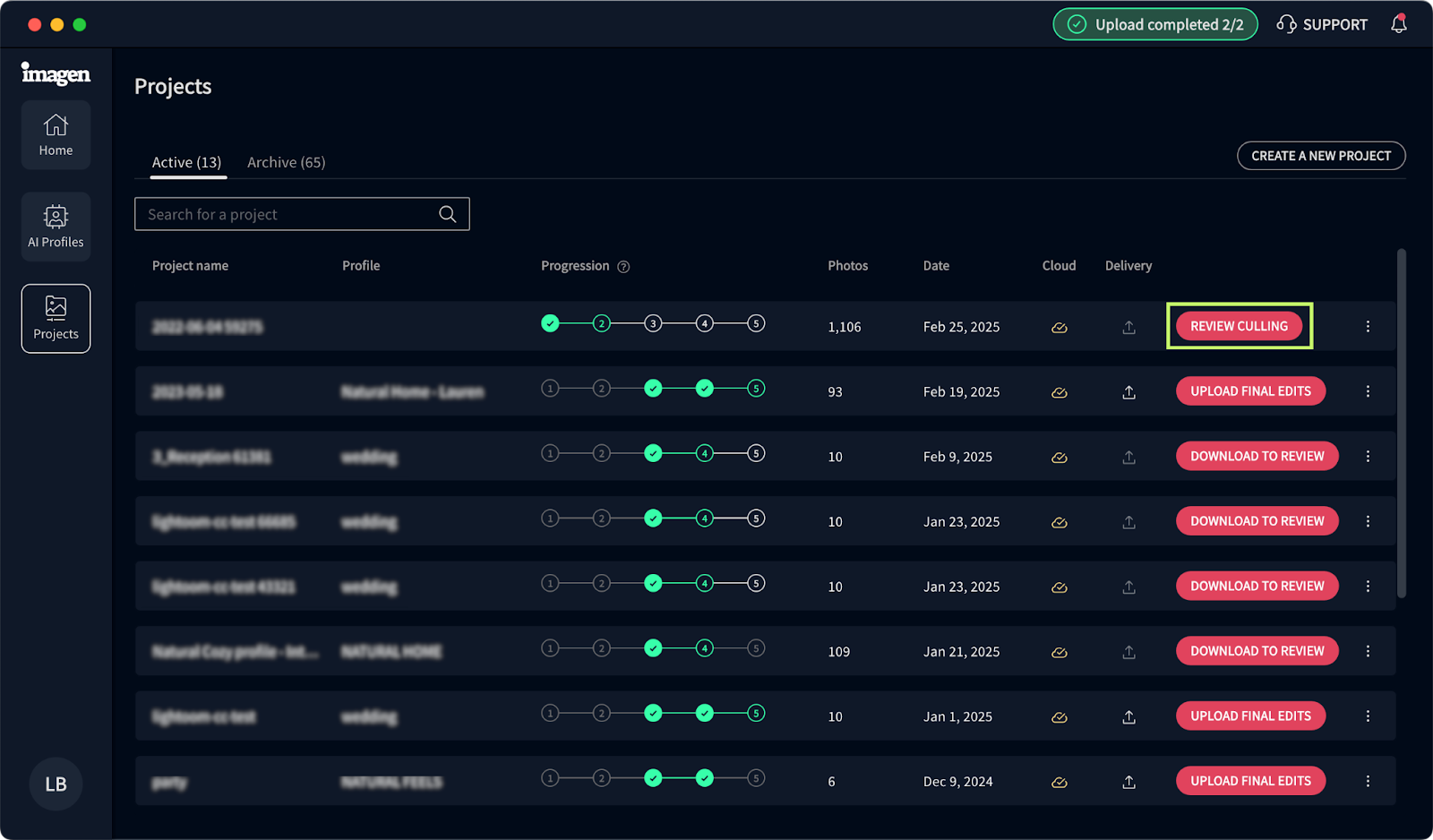Open the notifications bell

1399,24
